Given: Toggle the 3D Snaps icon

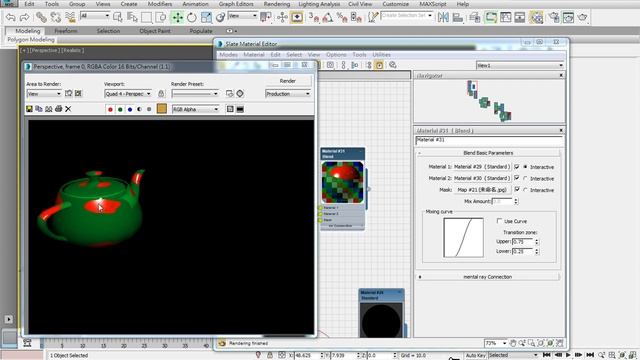Looking at the screenshot, I should (x=313, y=17).
